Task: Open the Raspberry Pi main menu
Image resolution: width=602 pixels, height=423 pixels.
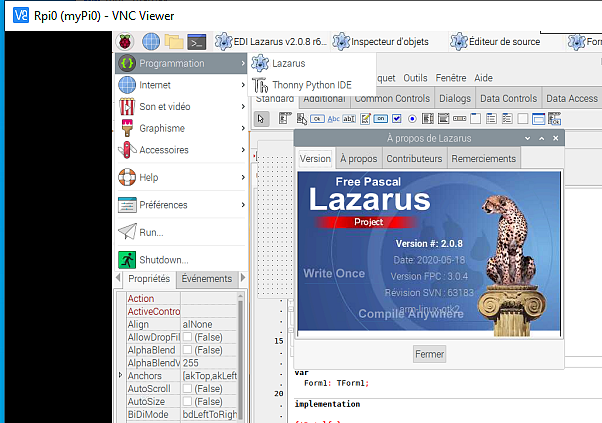Action: (125, 41)
